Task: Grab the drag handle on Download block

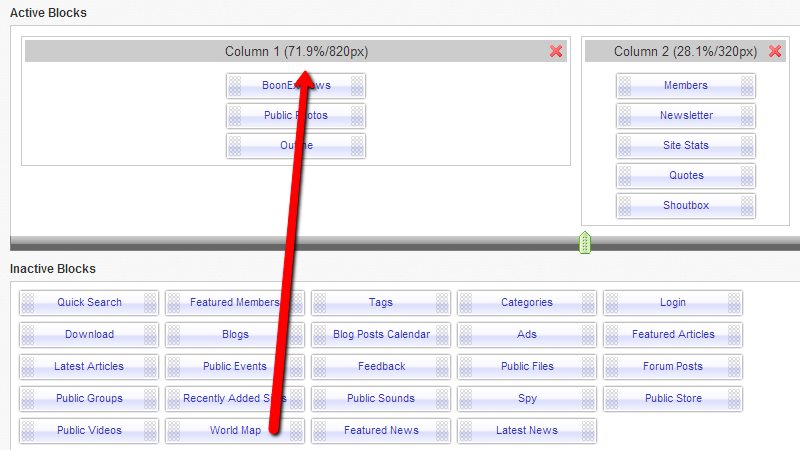Action: coord(28,335)
